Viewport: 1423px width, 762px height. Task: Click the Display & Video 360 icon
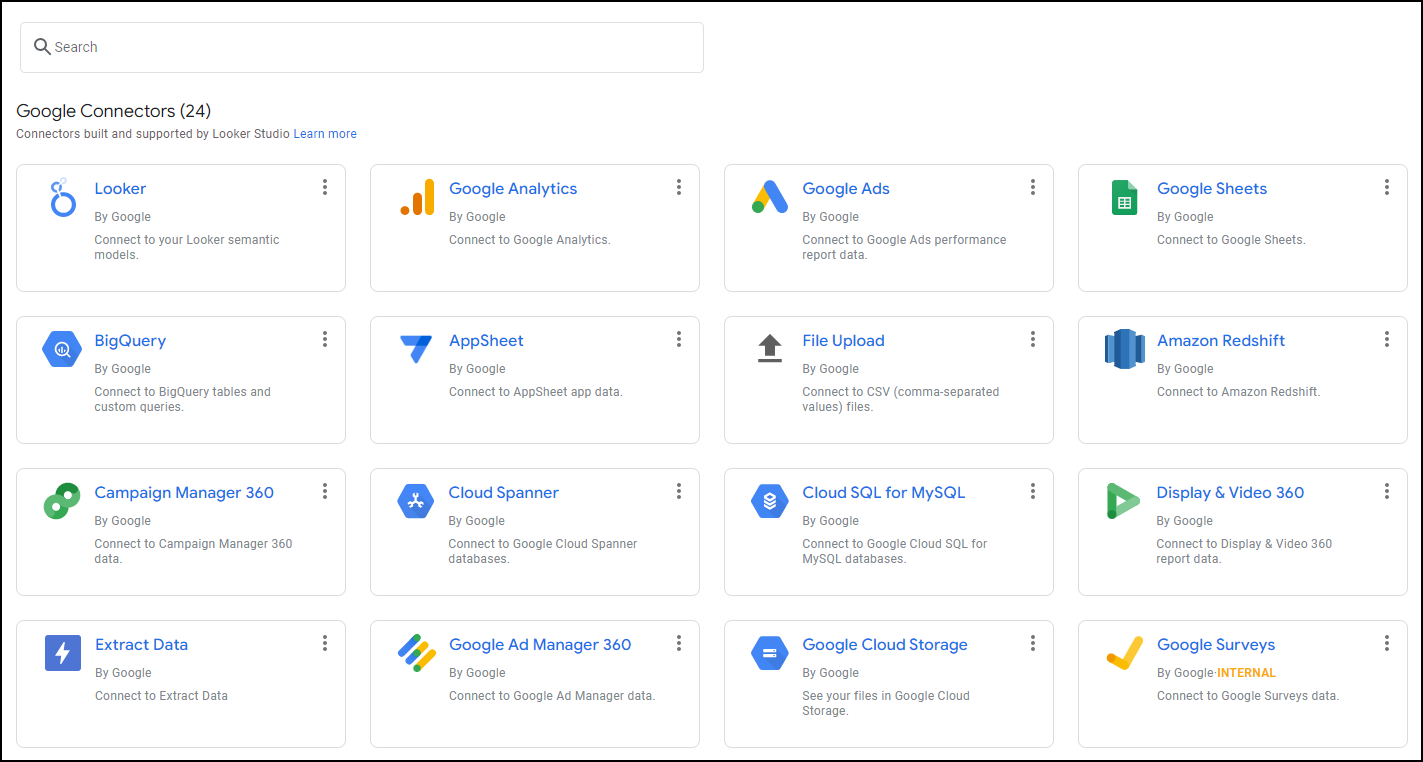[x=1124, y=501]
